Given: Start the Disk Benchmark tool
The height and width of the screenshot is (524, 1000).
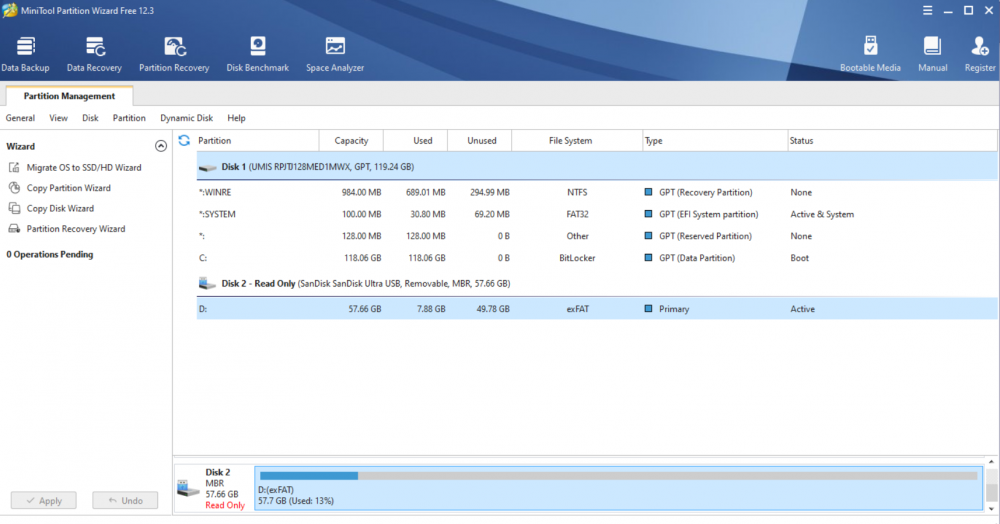Looking at the screenshot, I should (257, 53).
